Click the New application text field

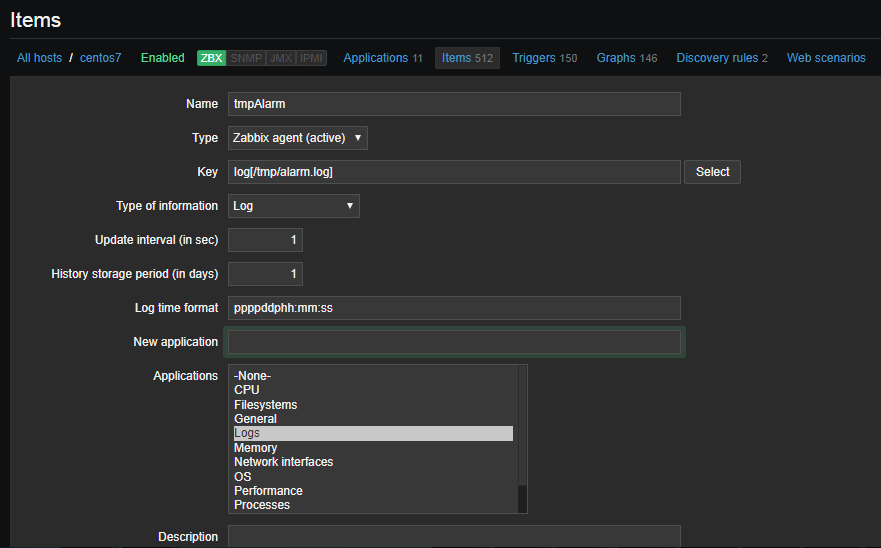pos(454,342)
